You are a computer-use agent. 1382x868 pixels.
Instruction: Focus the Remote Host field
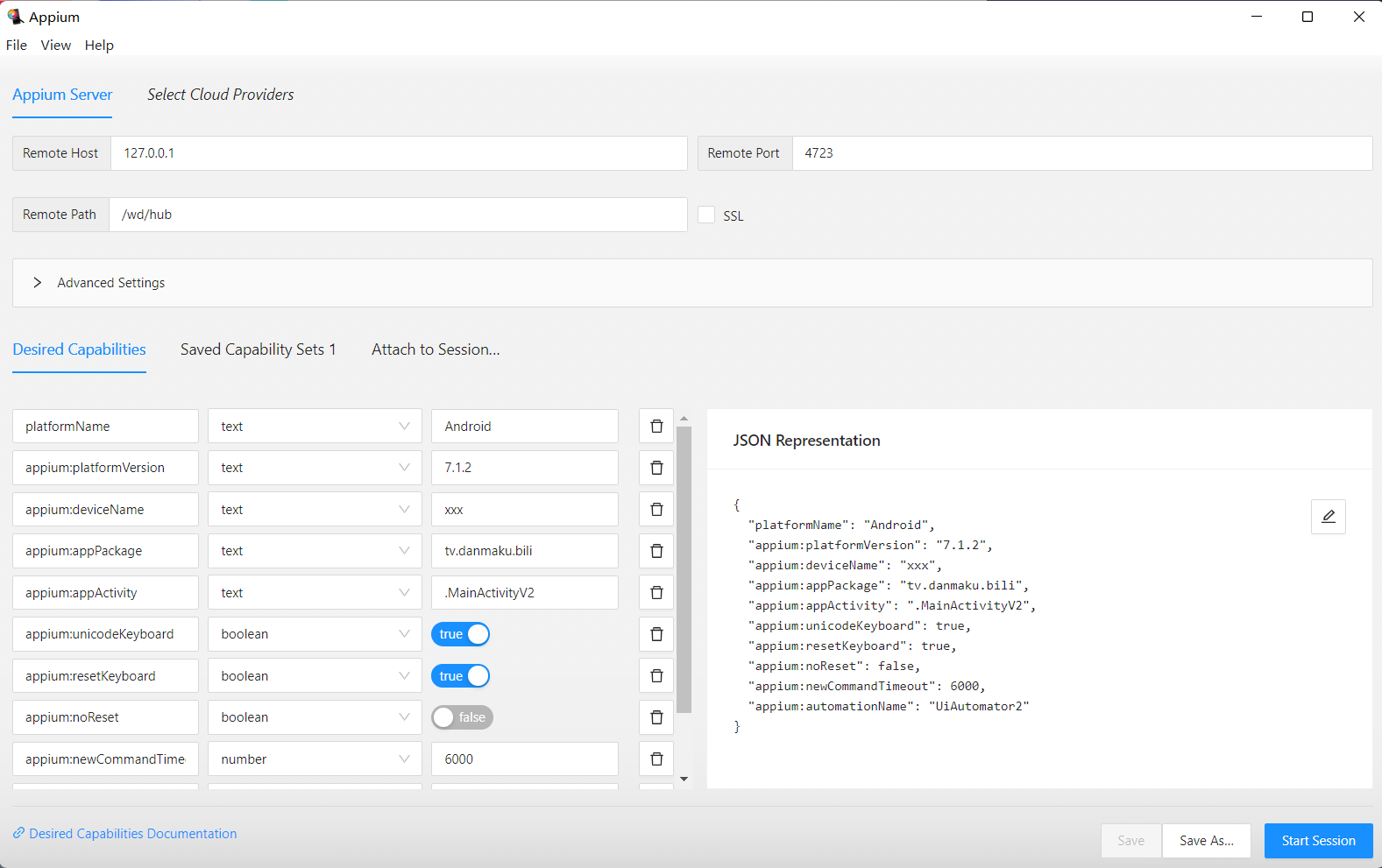[399, 153]
